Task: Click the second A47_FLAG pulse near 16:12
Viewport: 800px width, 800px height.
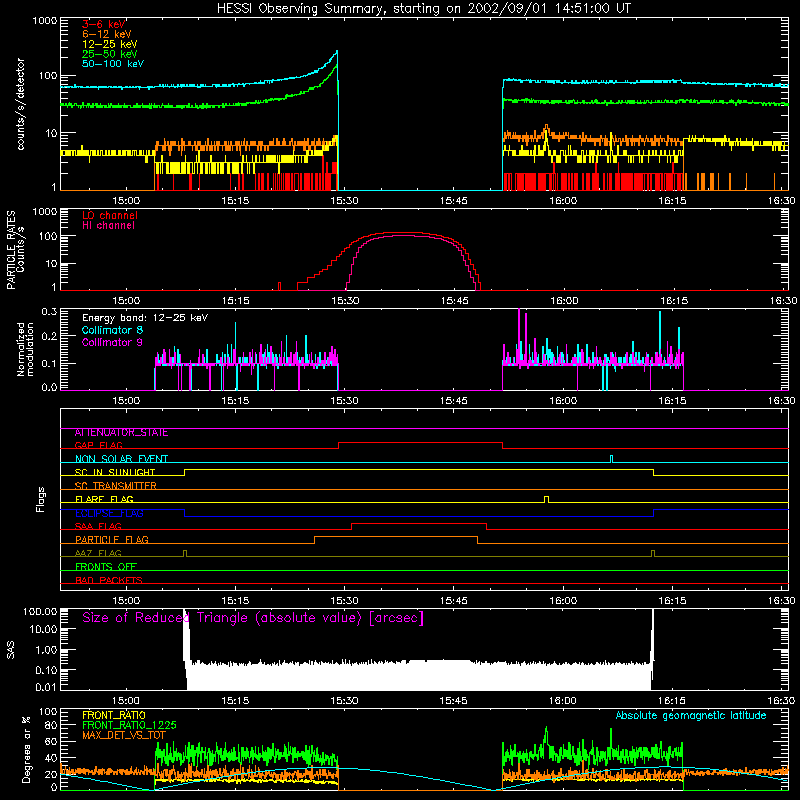Action: coord(653,553)
